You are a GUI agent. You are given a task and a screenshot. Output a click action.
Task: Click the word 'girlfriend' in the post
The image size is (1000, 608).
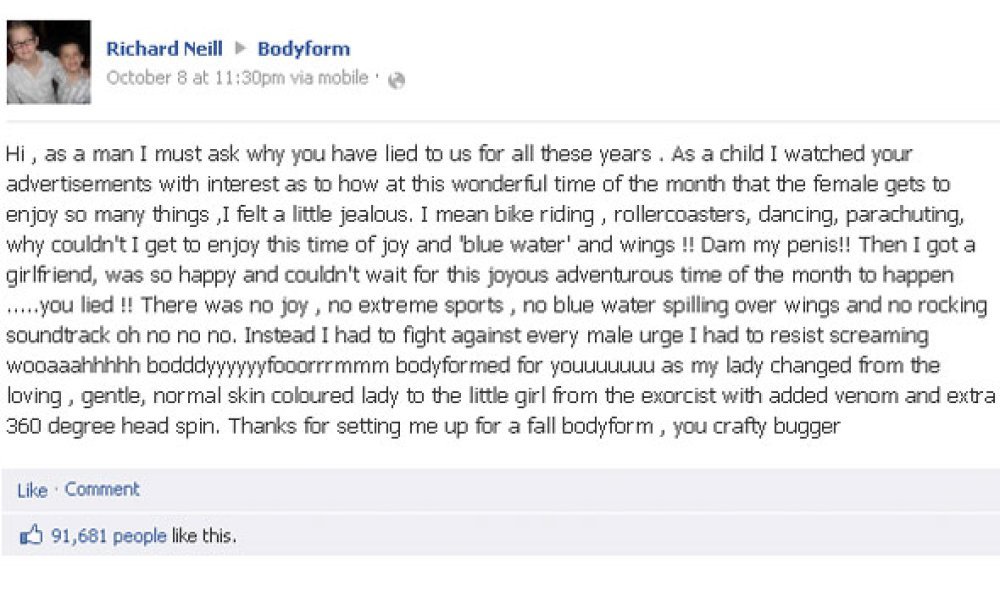(x=50, y=275)
